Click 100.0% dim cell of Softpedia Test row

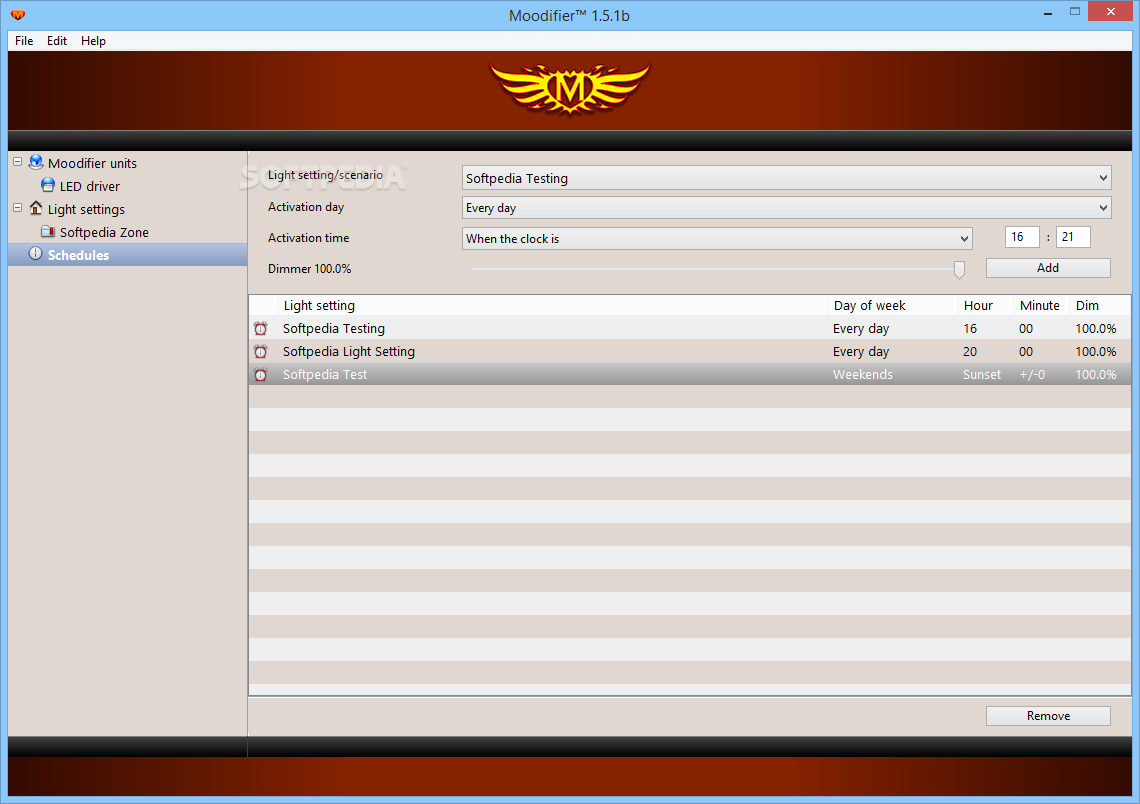click(1096, 374)
